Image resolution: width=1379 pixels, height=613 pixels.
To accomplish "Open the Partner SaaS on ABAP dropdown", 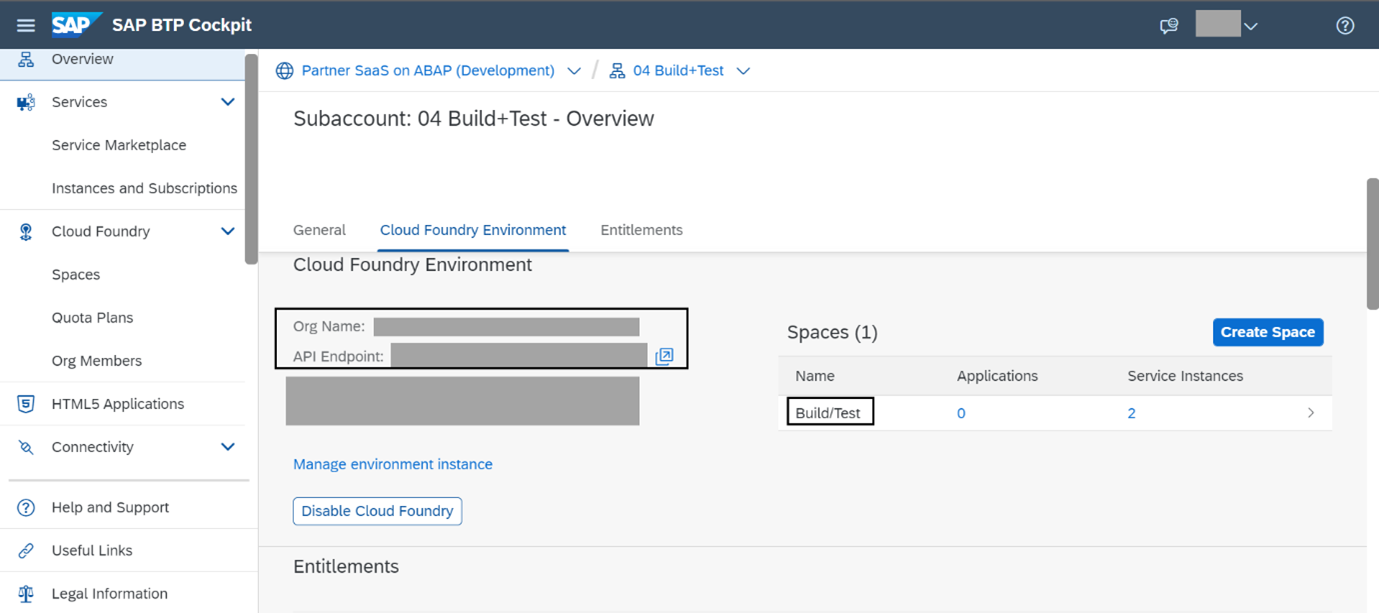I will pyautogui.click(x=574, y=71).
